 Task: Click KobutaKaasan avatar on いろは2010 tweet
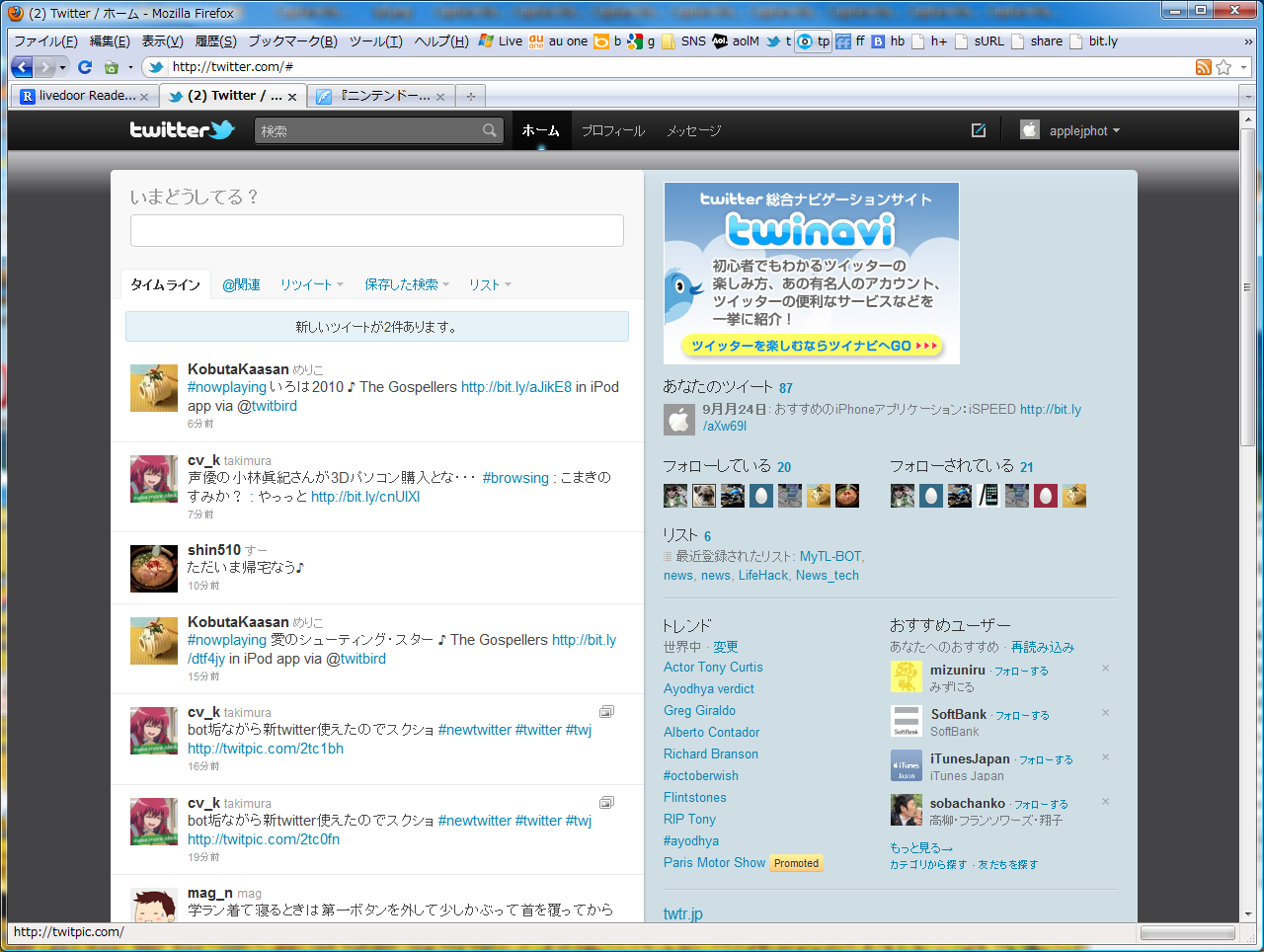tap(154, 388)
